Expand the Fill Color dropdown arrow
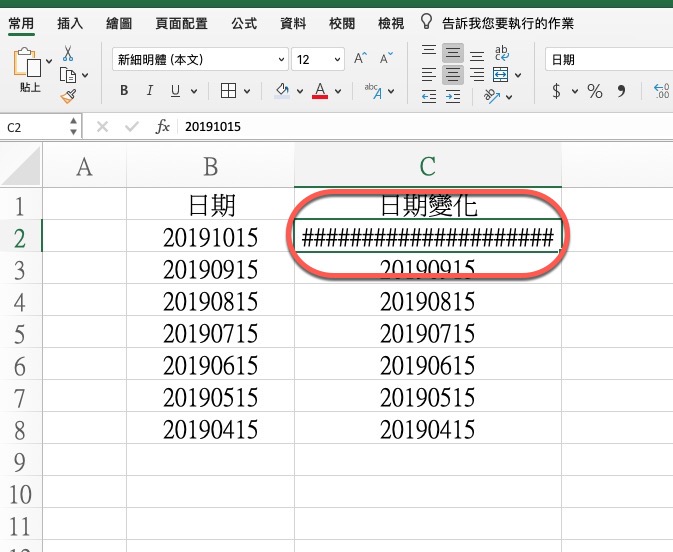Image resolution: width=673 pixels, height=552 pixels. coord(300,91)
